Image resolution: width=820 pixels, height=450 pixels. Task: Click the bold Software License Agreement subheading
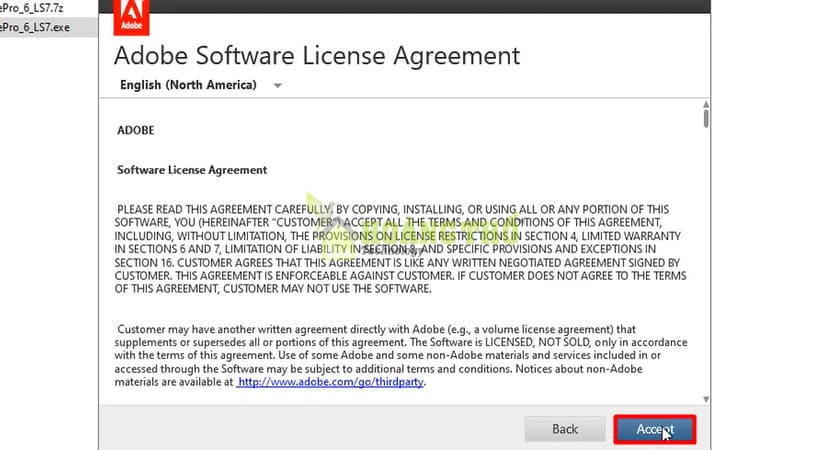(192, 170)
